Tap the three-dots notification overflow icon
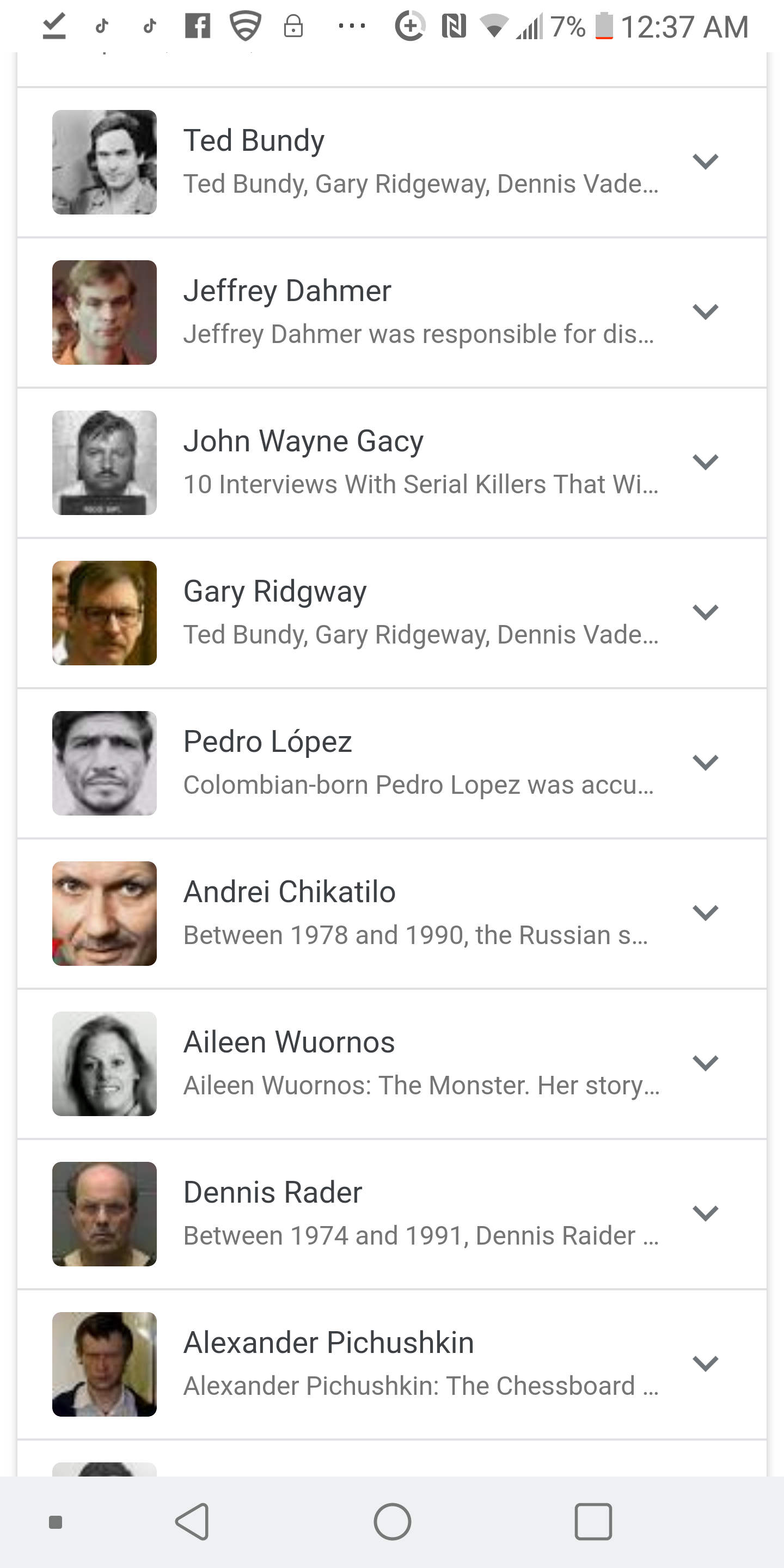This screenshot has height=1568, width=784. pos(352,26)
